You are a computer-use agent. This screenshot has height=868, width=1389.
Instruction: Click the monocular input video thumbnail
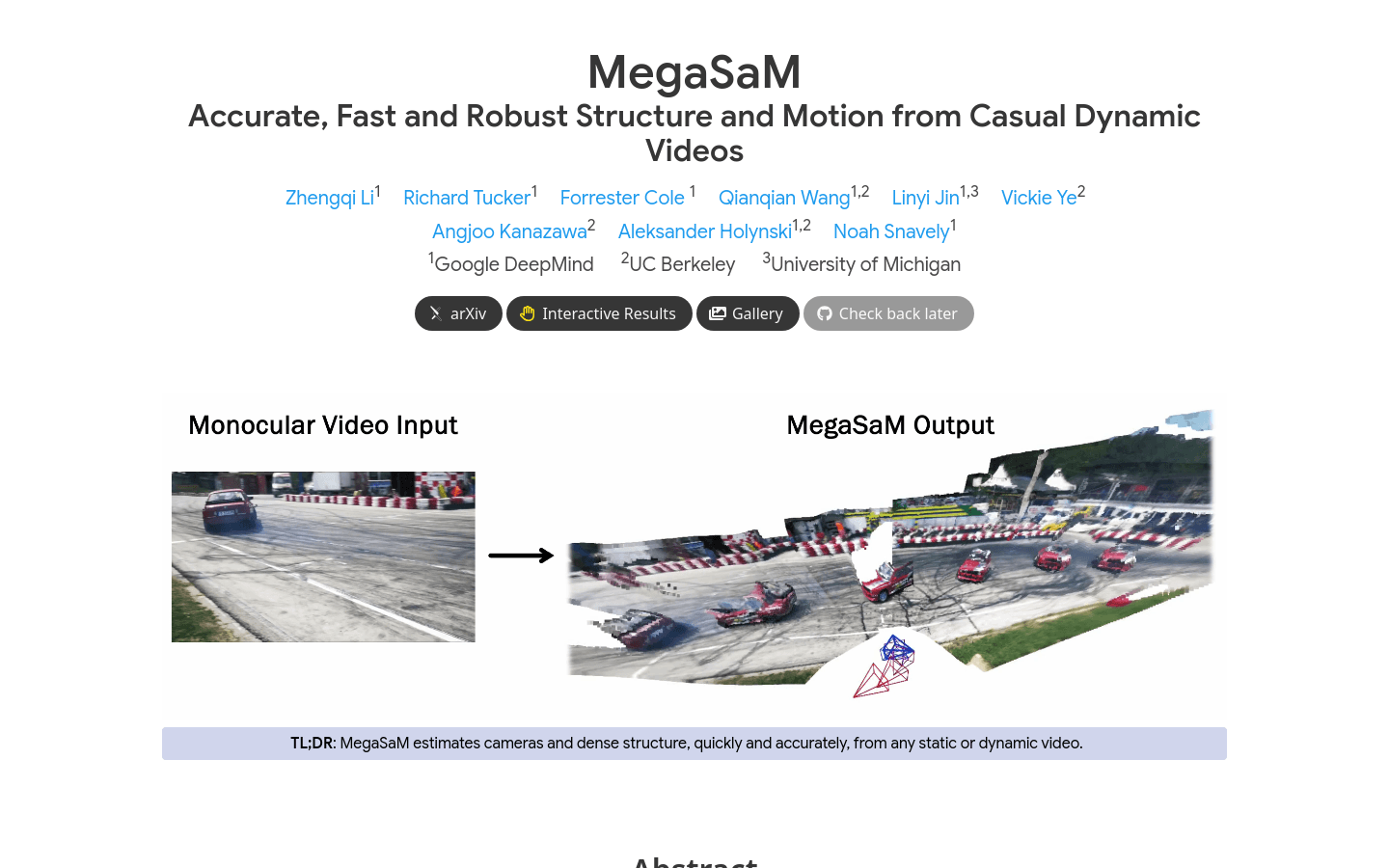click(323, 556)
